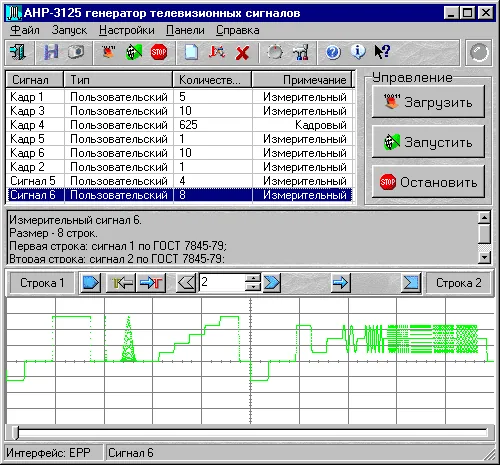Screen dimensions: 500x465
Task: Click the Кадровый note cell
Action: click(x=302, y=125)
